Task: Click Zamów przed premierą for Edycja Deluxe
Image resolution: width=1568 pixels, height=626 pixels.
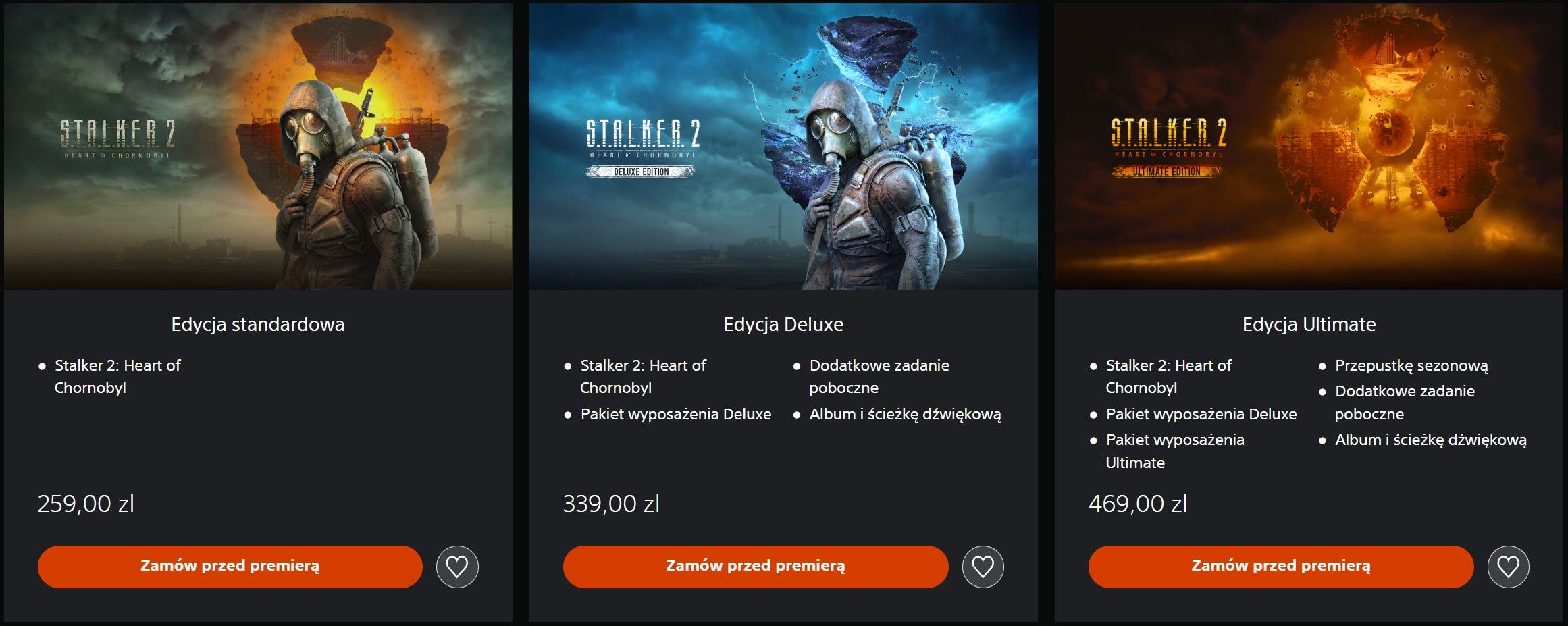Action: (x=756, y=567)
